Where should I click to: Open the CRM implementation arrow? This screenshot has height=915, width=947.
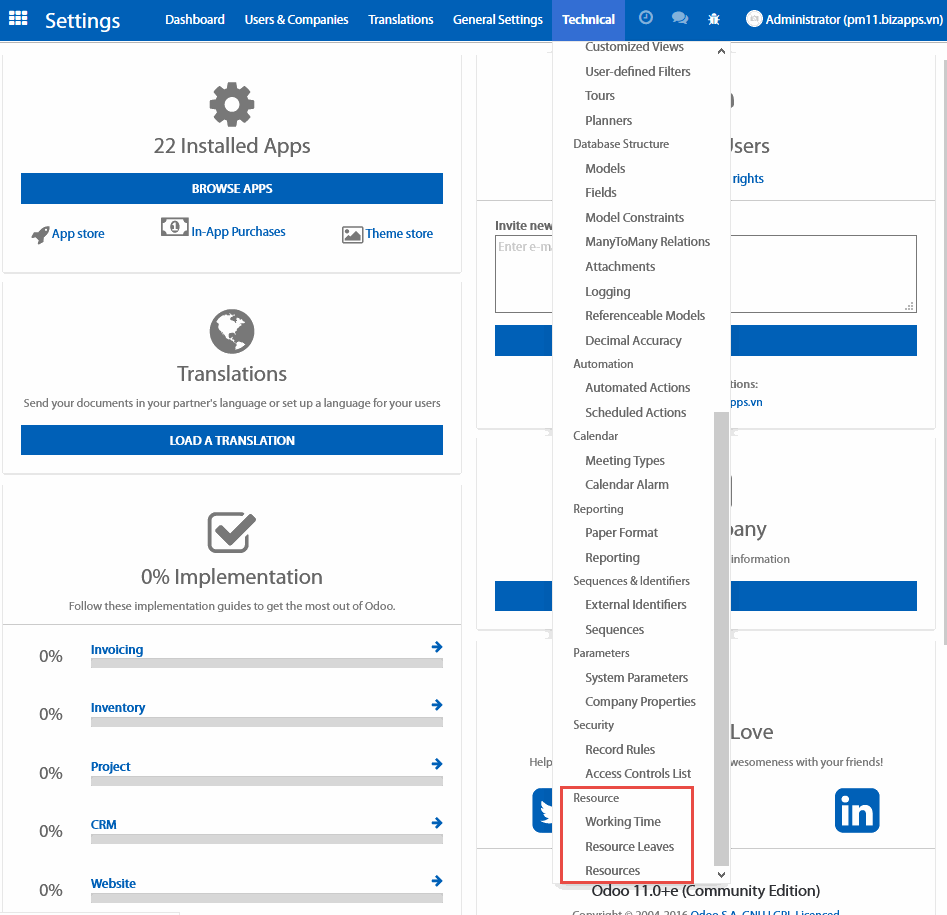(437, 823)
